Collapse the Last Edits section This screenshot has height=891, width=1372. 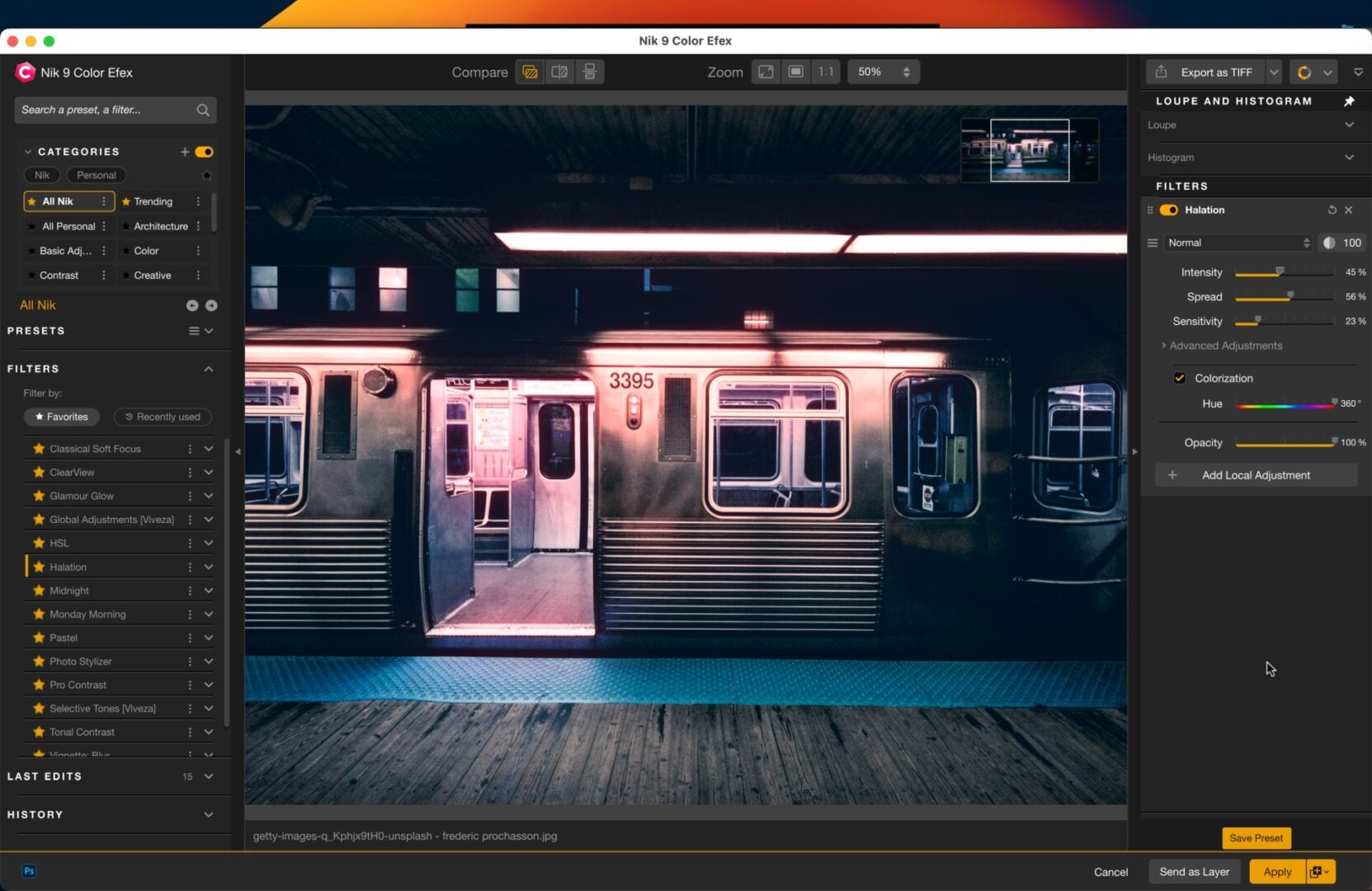(x=208, y=776)
